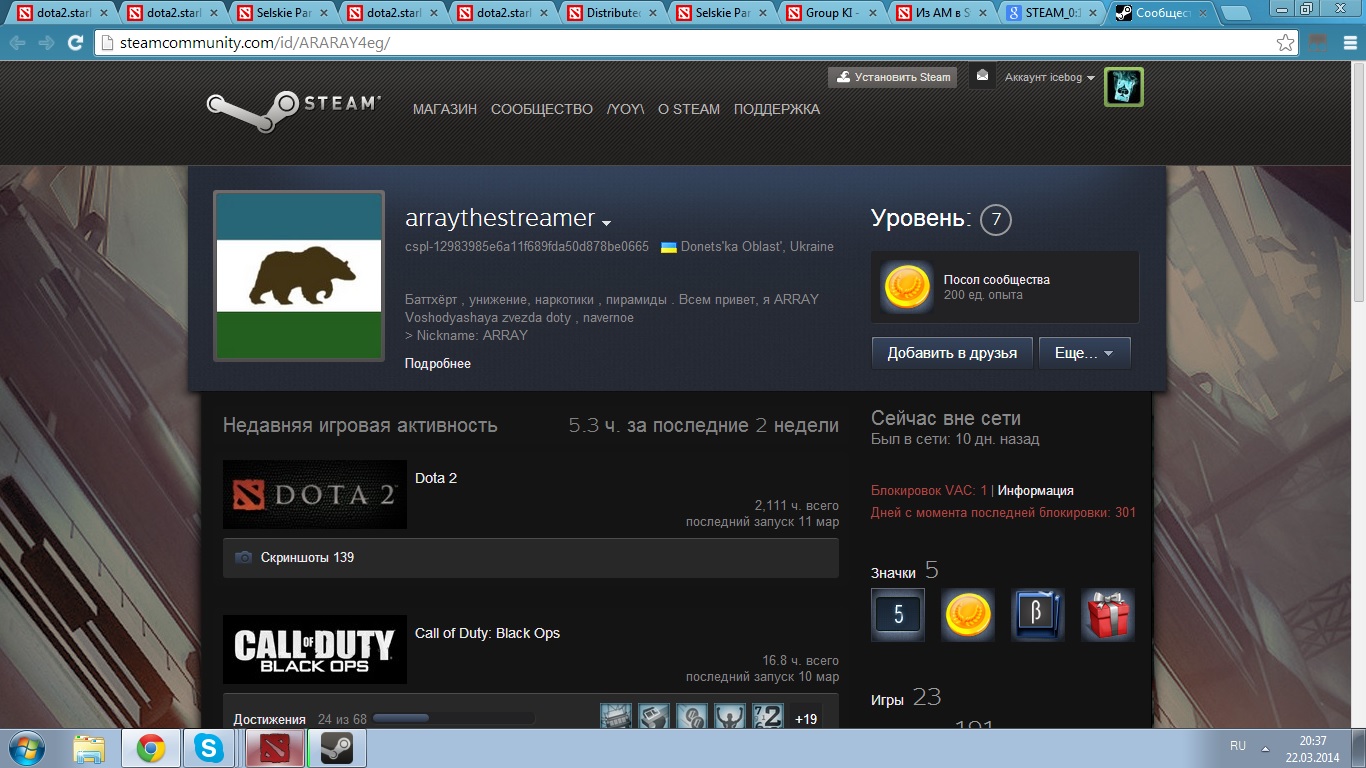
Task: Click the Steam logo in header
Action: coord(294,111)
